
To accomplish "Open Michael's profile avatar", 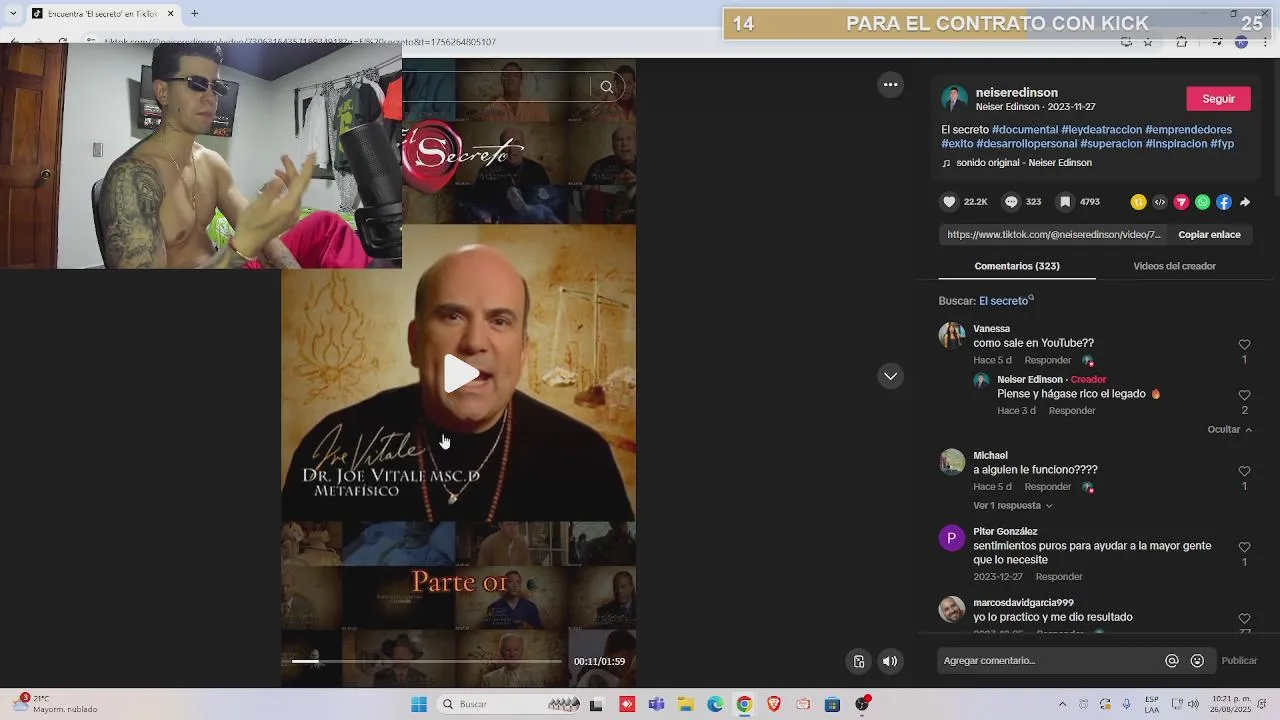I will click(x=952, y=462).
